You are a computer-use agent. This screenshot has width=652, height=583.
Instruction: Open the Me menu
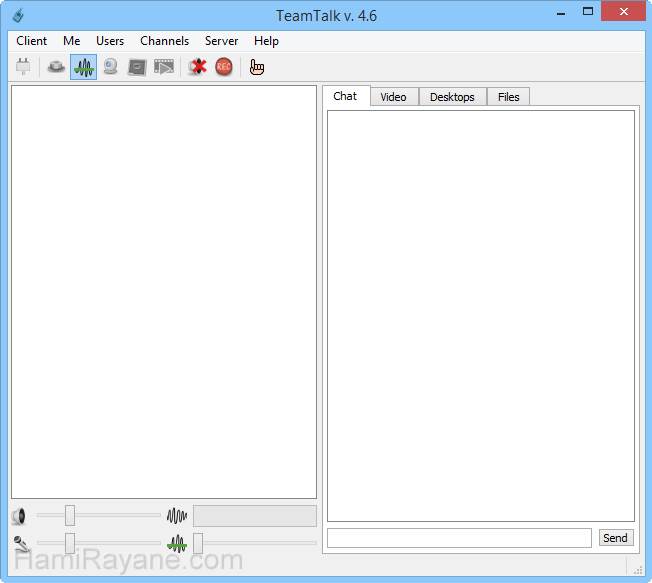coord(72,41)
